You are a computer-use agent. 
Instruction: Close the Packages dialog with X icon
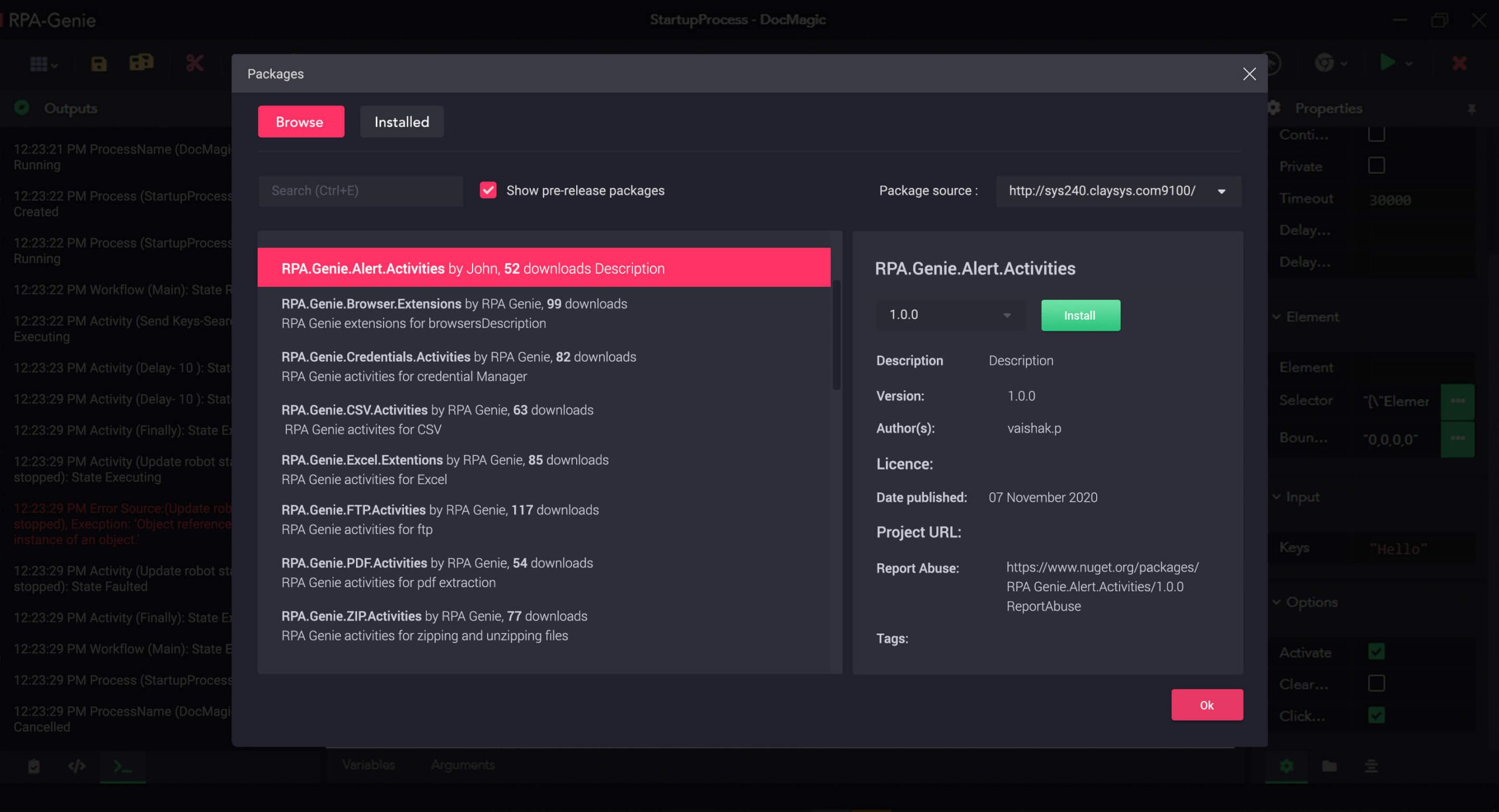pyautogui.click(x=1249, y=74)
